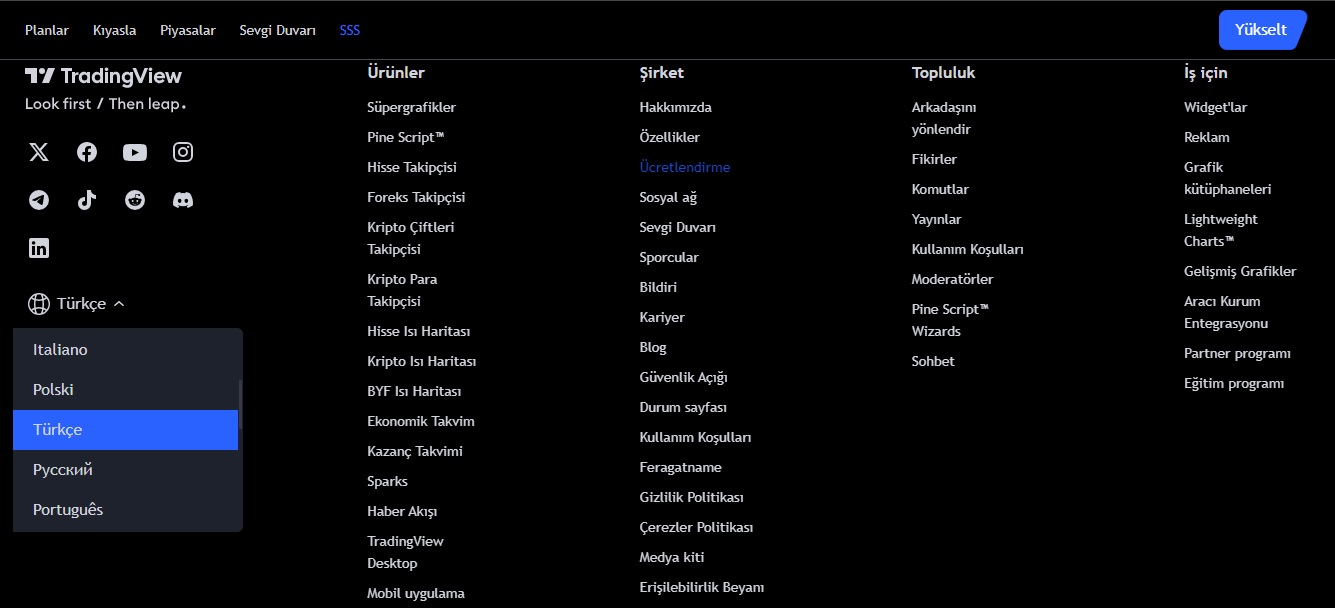1335x608 pixels.
Task: Select Italiano from the language list
Action: pos(60,350)
